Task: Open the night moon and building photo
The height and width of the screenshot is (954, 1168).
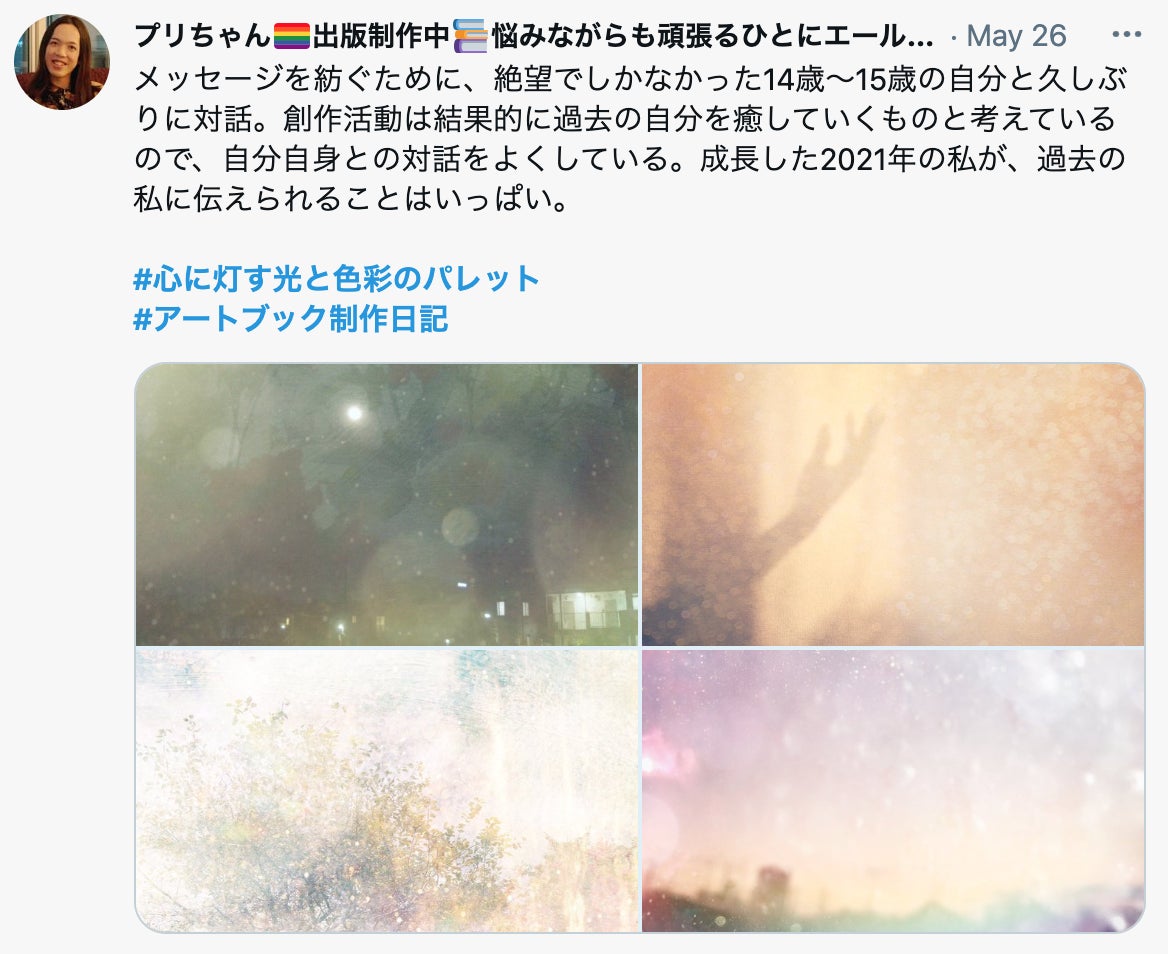Action: 387,504
